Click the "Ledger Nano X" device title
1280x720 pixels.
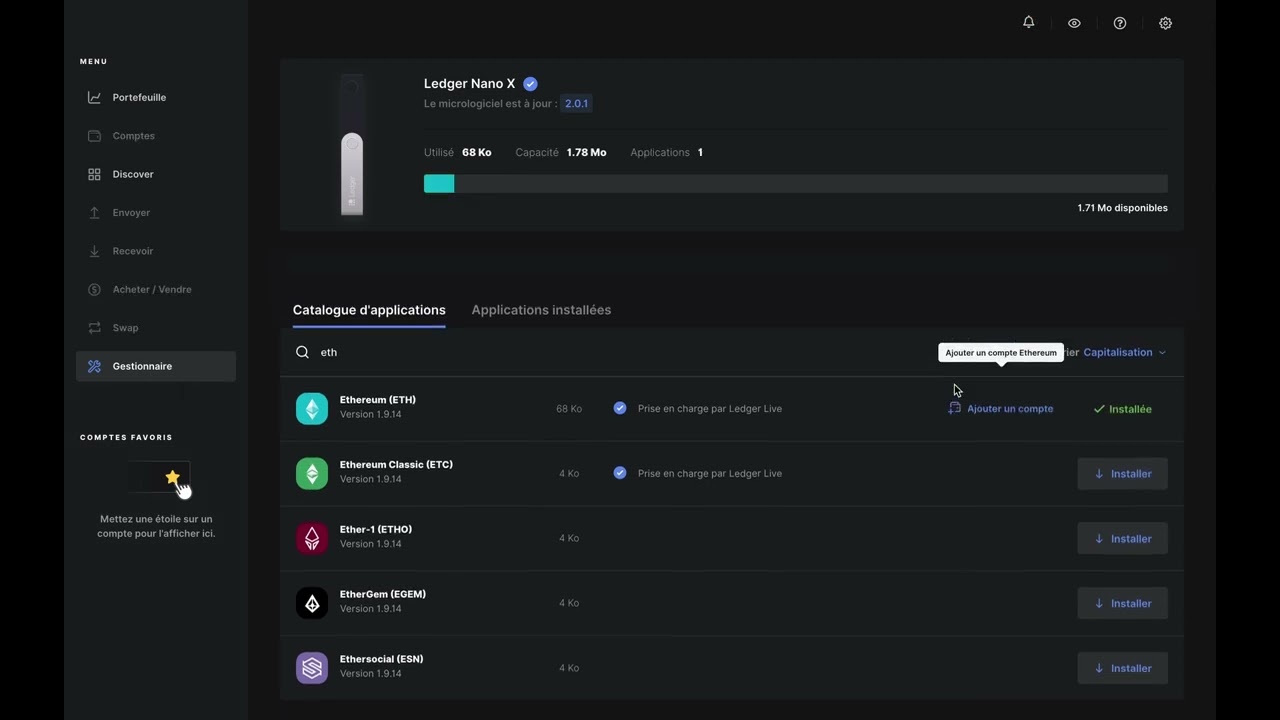pyautogui.click(x=469, y=84)
